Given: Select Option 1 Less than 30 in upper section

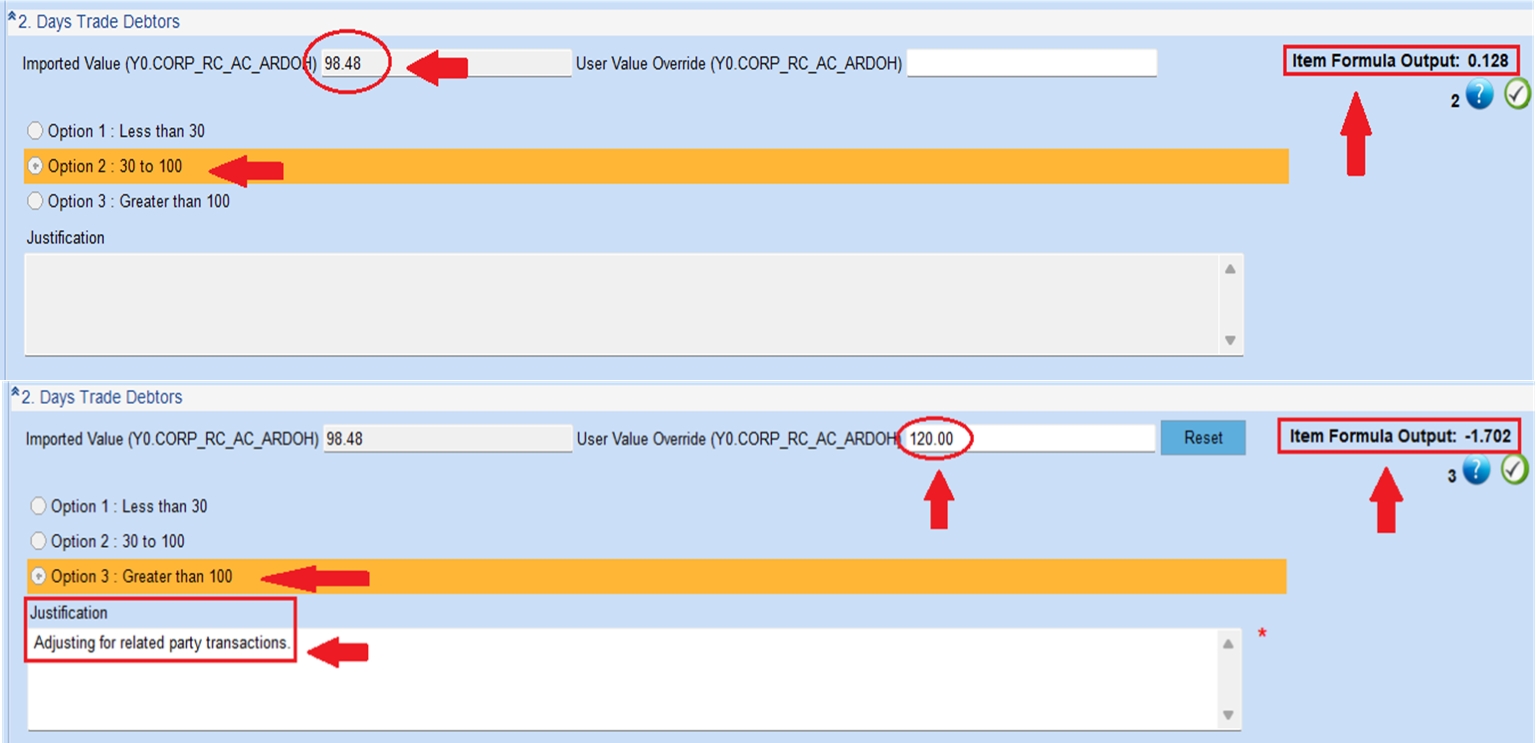Looking at the screenshot, I should (36, 131).
